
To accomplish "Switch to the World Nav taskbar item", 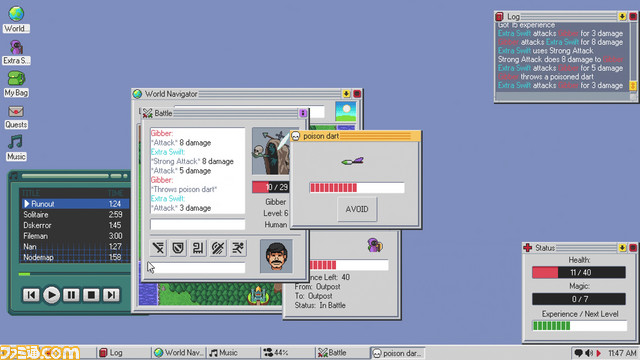I will [x=178, y=353].
